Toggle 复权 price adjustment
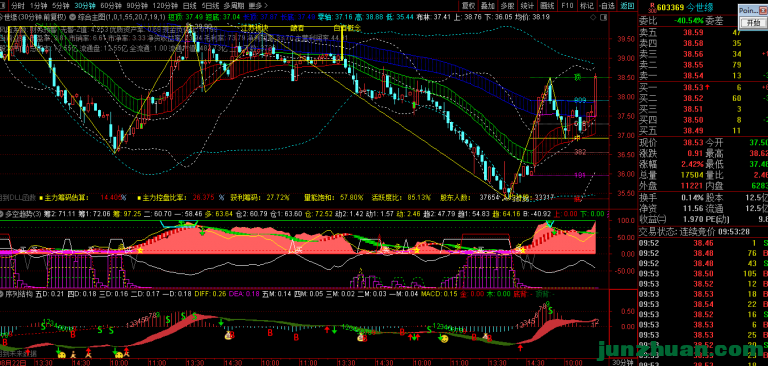This screenshot has width=768, height=366. (468, 6)
